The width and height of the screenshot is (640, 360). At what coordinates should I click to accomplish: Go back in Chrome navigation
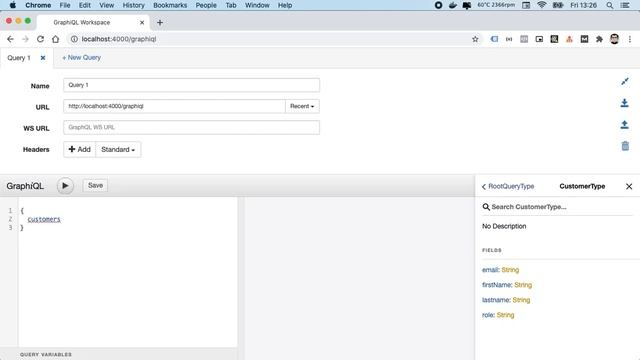click(10, 39)
